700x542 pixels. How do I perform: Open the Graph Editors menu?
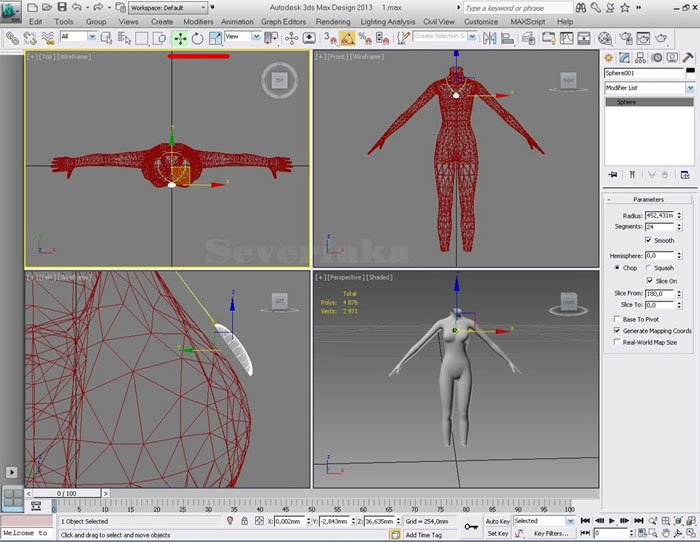(x=284, y=21)
